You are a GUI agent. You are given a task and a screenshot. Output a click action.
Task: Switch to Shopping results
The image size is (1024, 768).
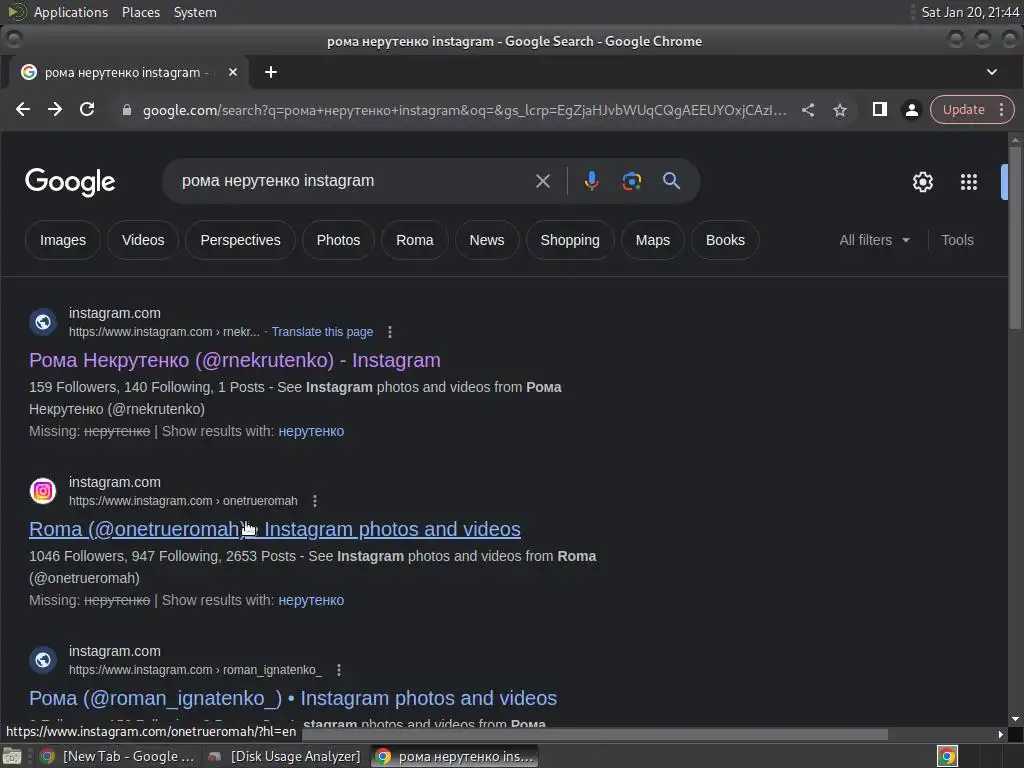tap(569, 240)
